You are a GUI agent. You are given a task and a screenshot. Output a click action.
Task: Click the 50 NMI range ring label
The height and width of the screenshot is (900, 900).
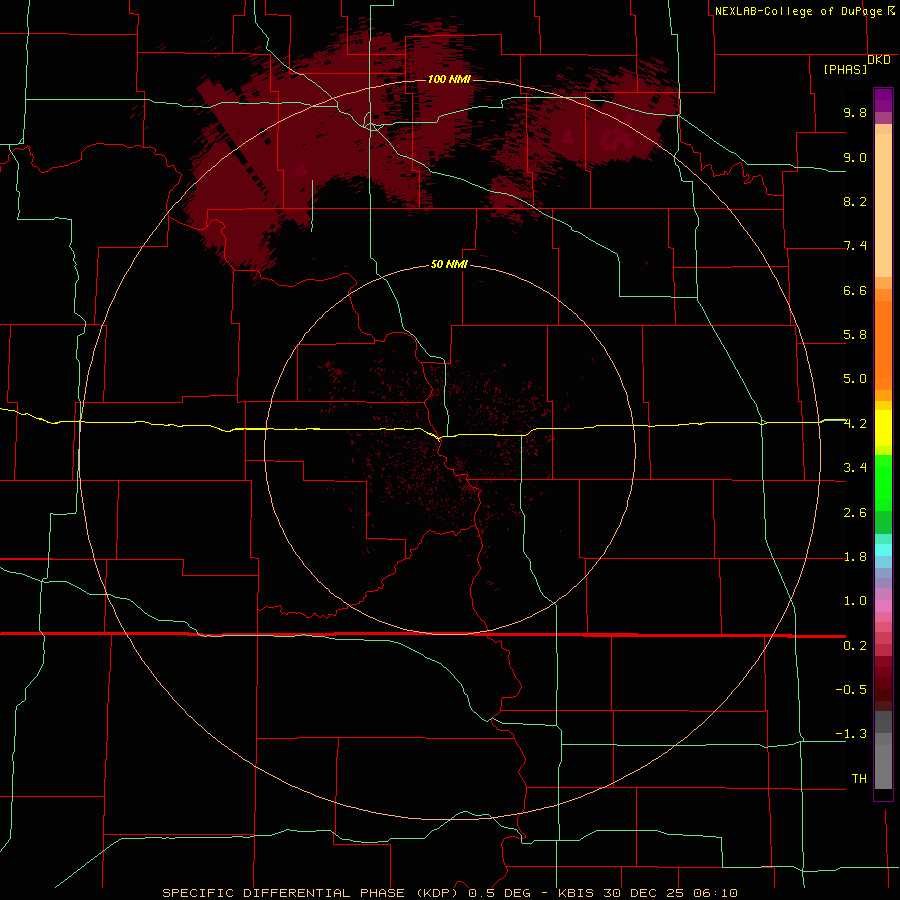pos(449,264)
